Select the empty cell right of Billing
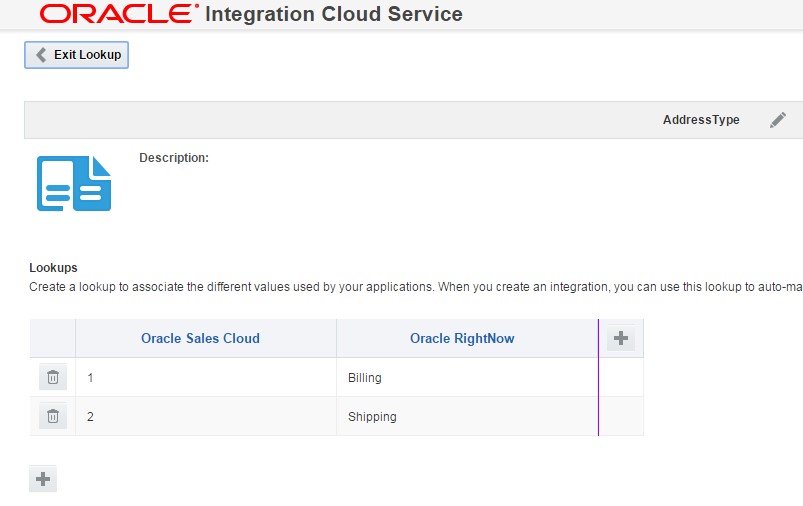Image resolution: width=803 pixels, height=506 pixels. (x=621, y=378)
